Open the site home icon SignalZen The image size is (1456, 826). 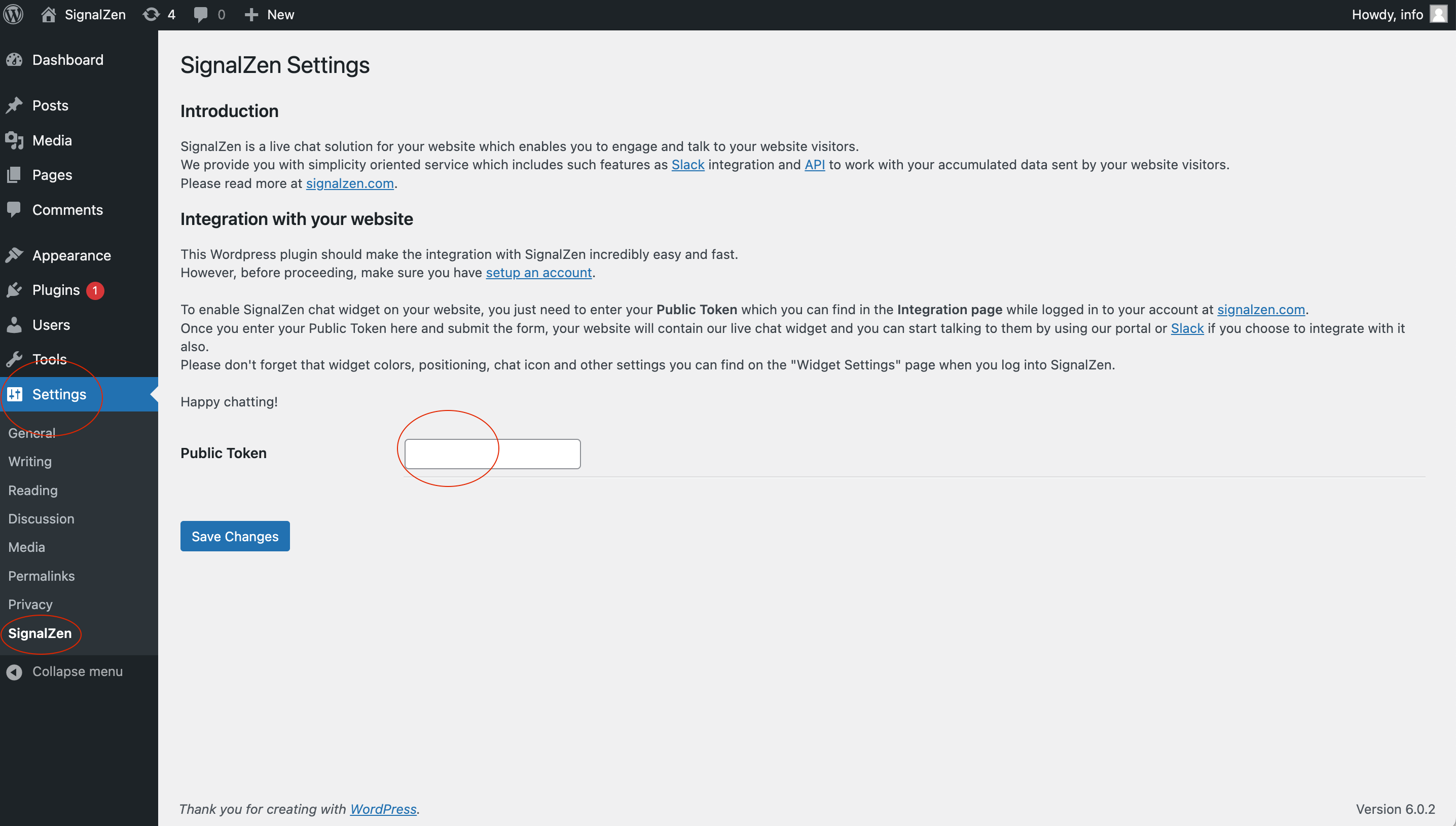pyautogui.click(x=49, y=14)
